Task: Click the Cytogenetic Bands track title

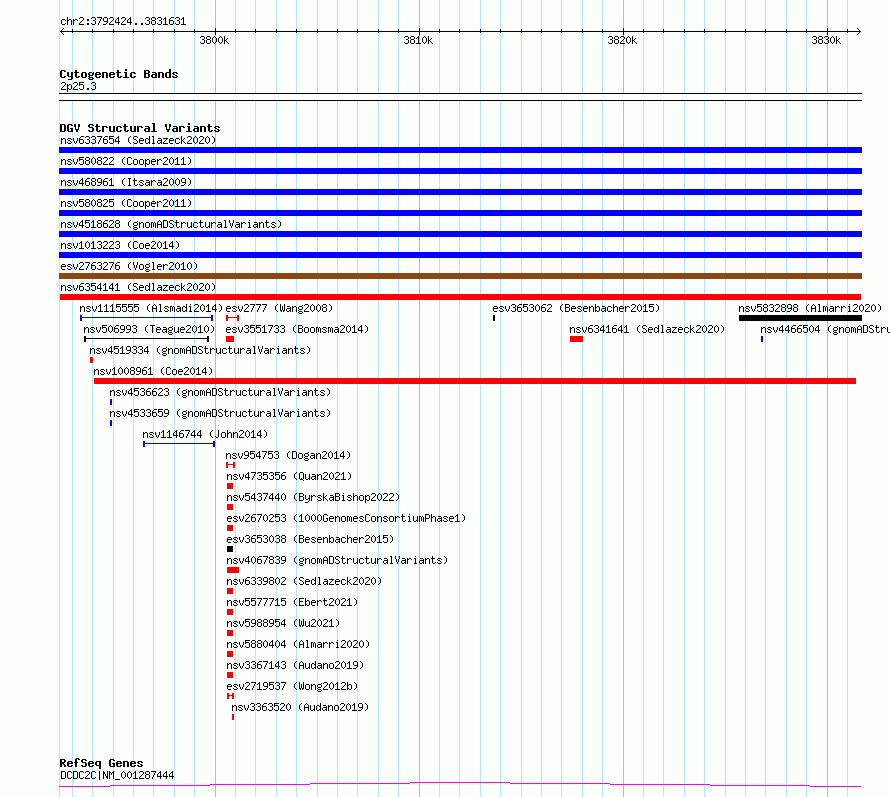Action: pos(119,74)
